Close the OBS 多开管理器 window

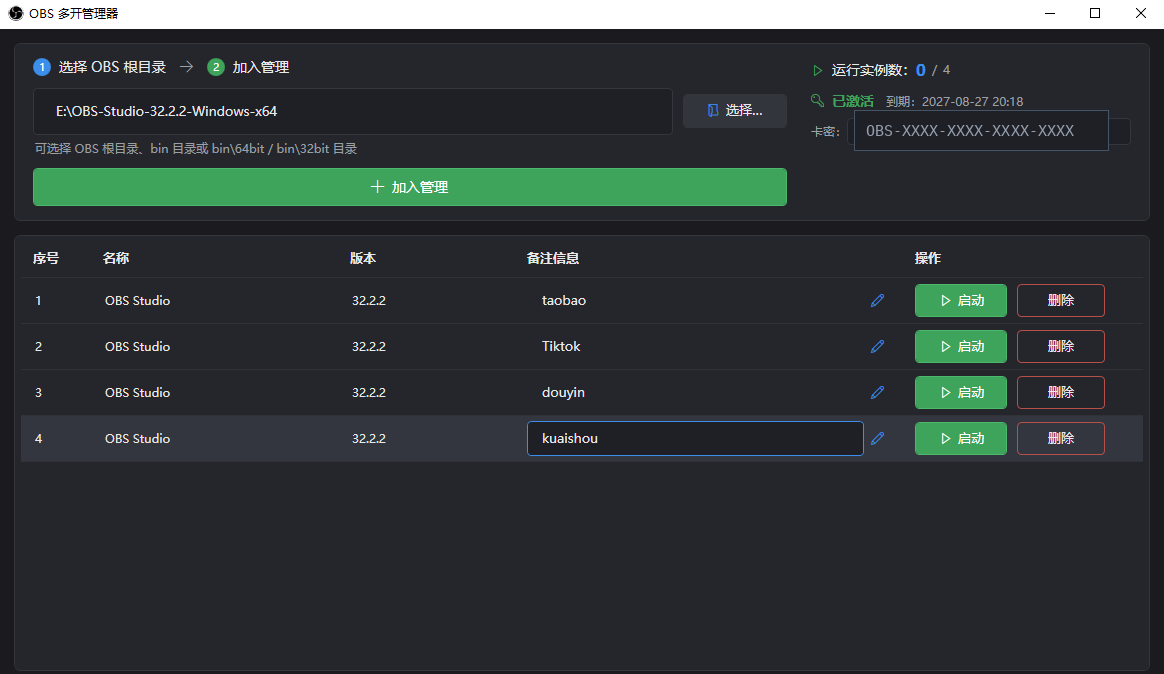[1141, 13]
